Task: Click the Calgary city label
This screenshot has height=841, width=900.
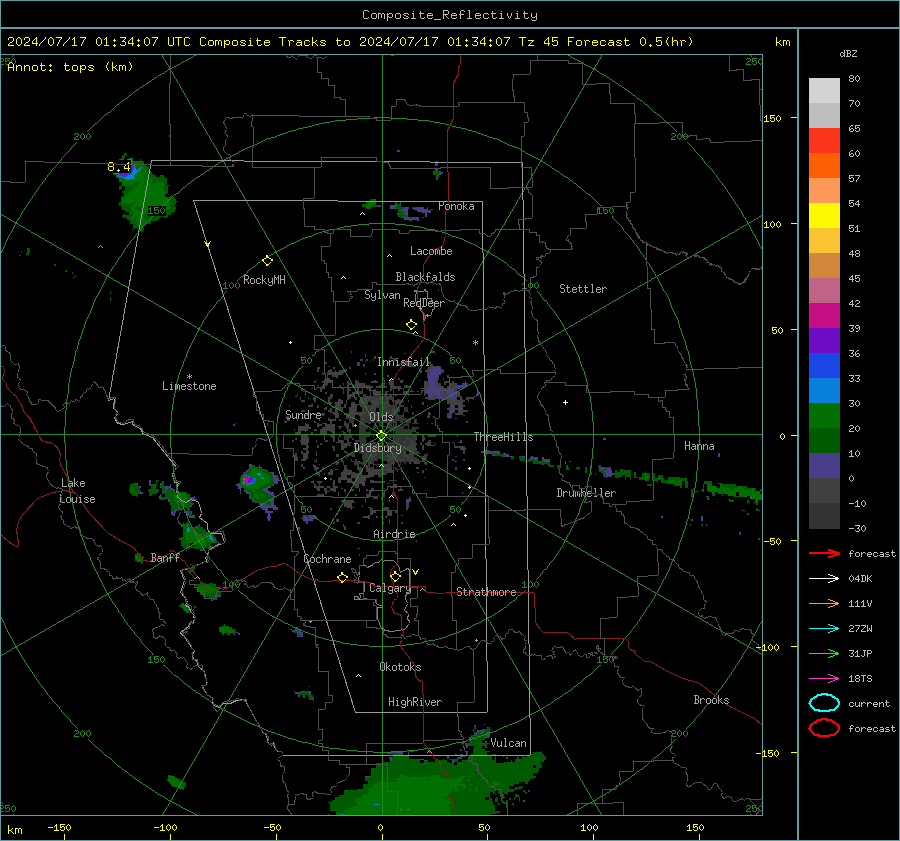Action: 390,588
